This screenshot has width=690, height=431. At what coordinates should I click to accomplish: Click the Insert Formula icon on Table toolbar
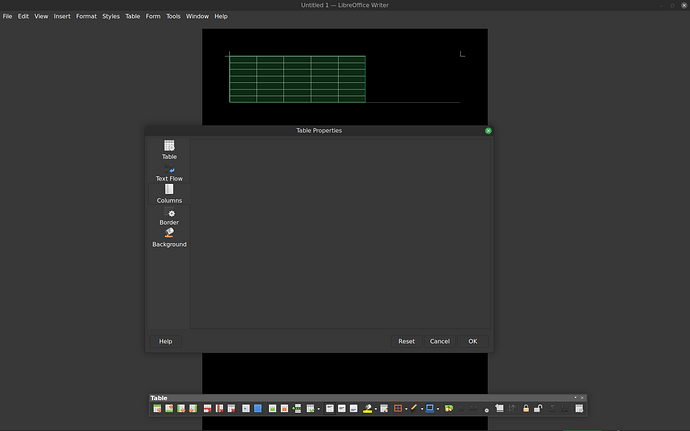565,409
